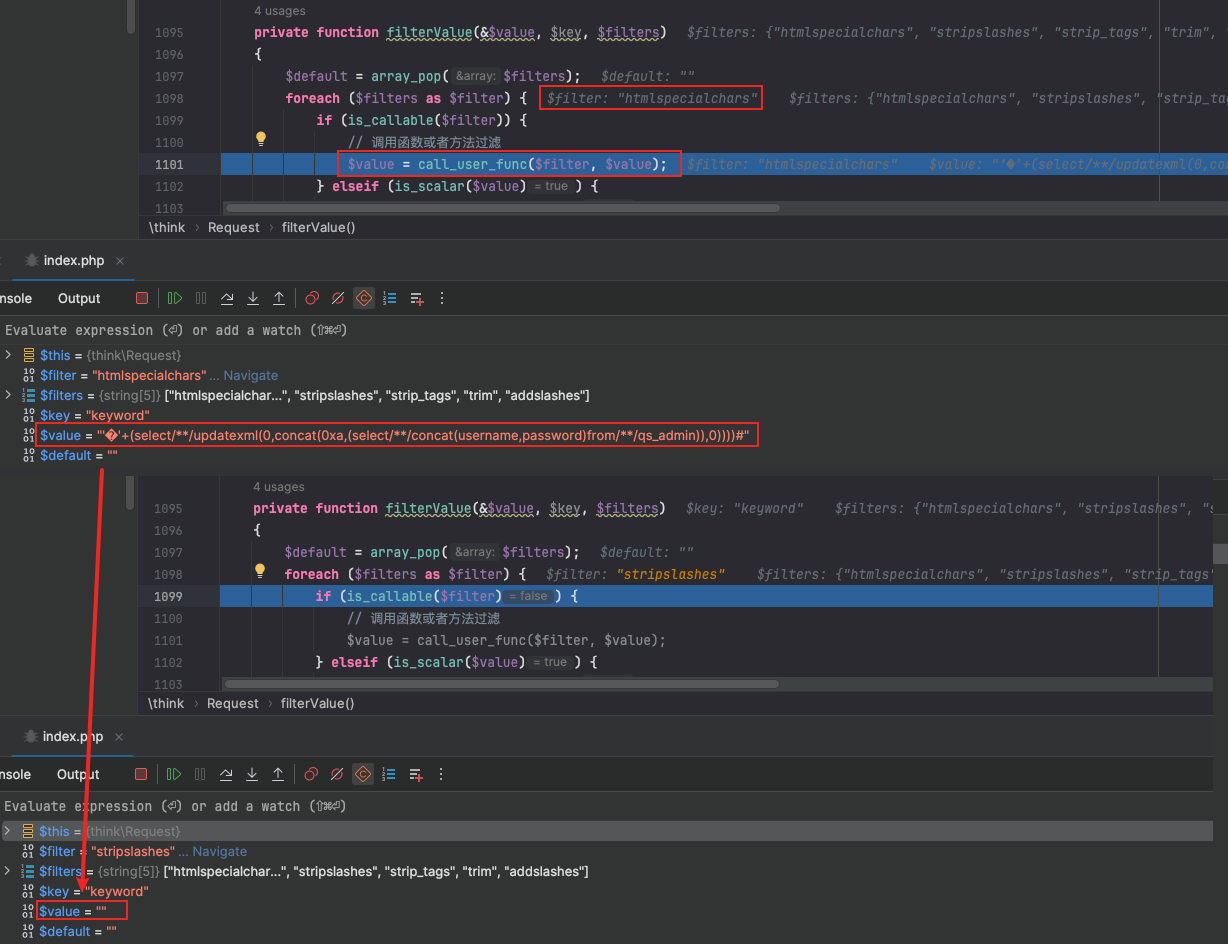Step Out in the lower debug toolbar
Screen dimensions: 1228x944
278,774
